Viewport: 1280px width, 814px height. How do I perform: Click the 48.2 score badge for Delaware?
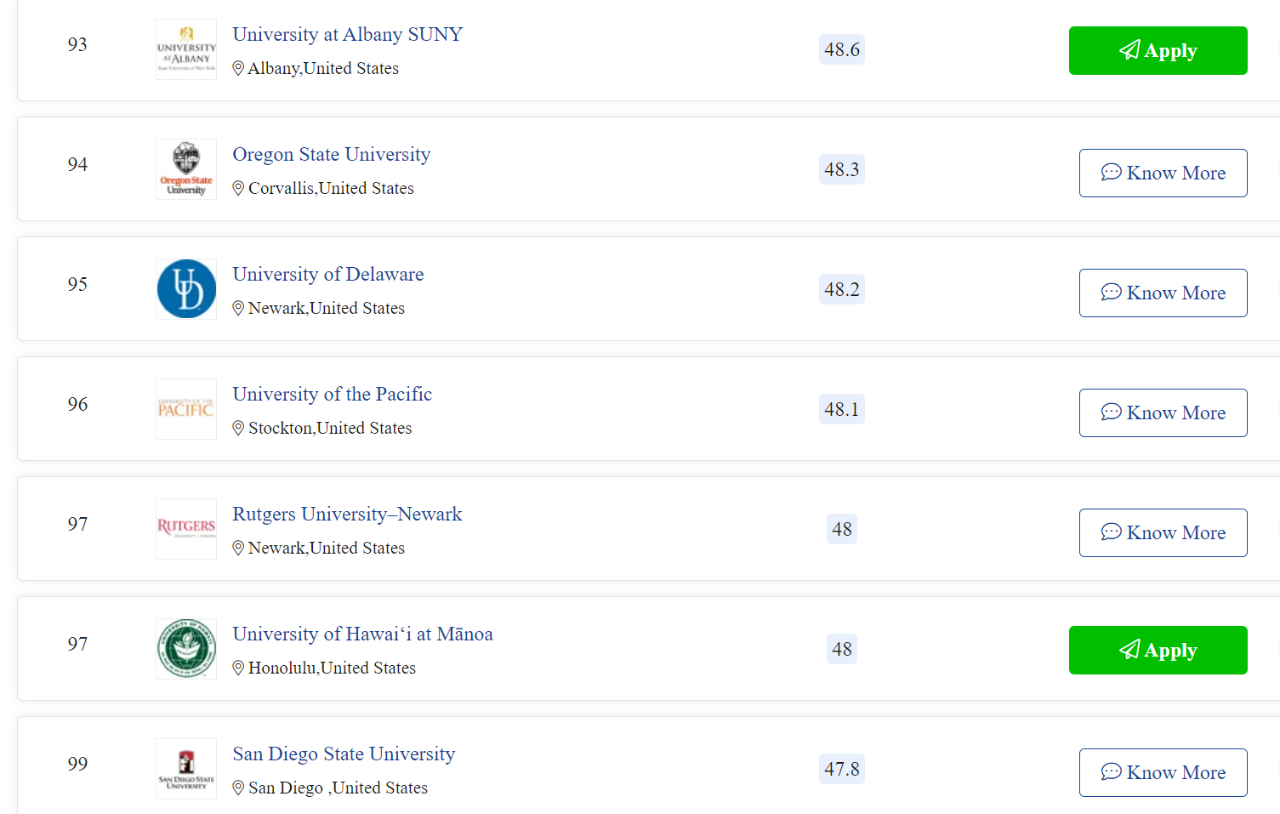tap(841, 289)
